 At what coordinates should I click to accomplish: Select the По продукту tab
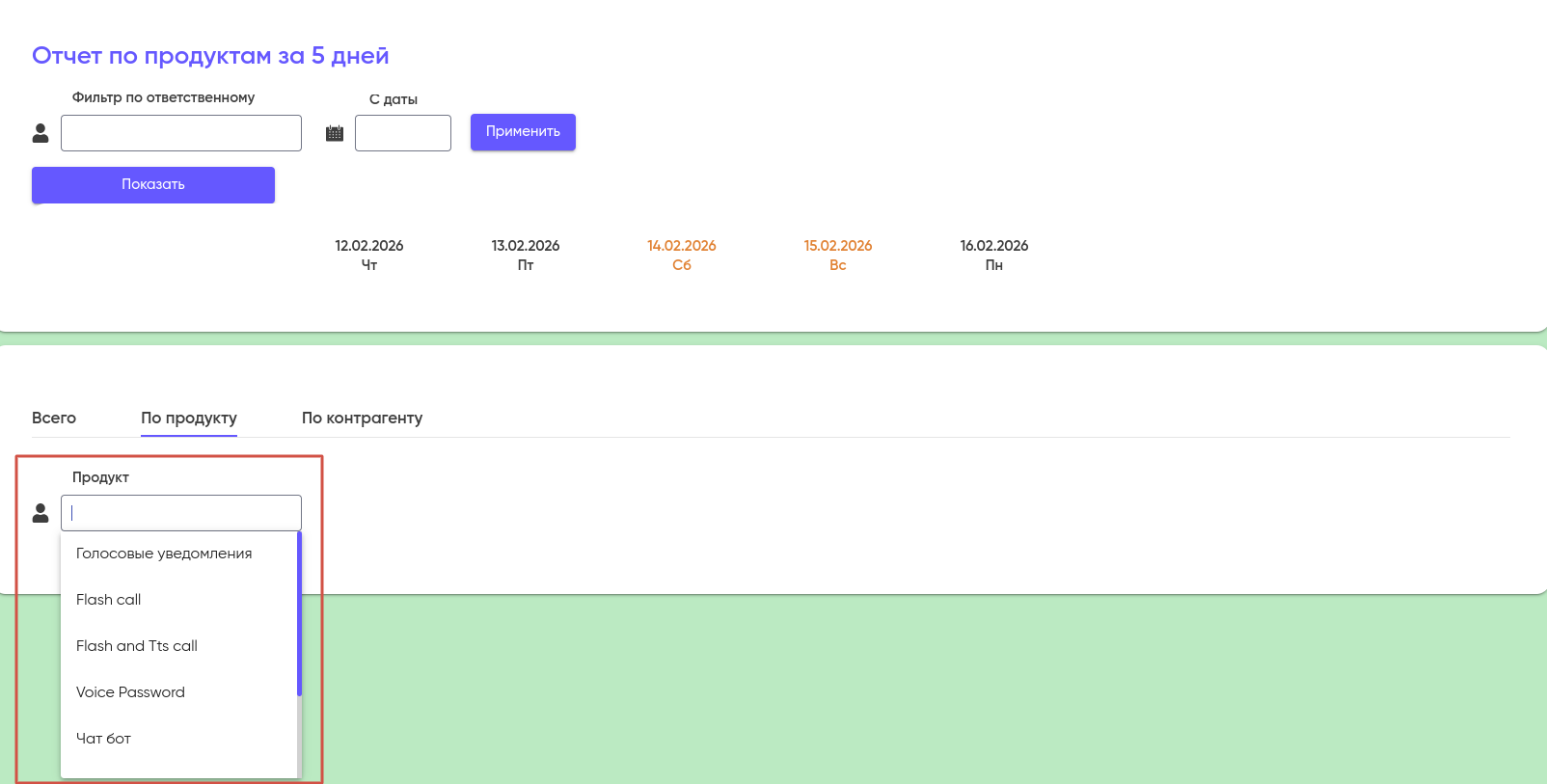coord(189,418)
